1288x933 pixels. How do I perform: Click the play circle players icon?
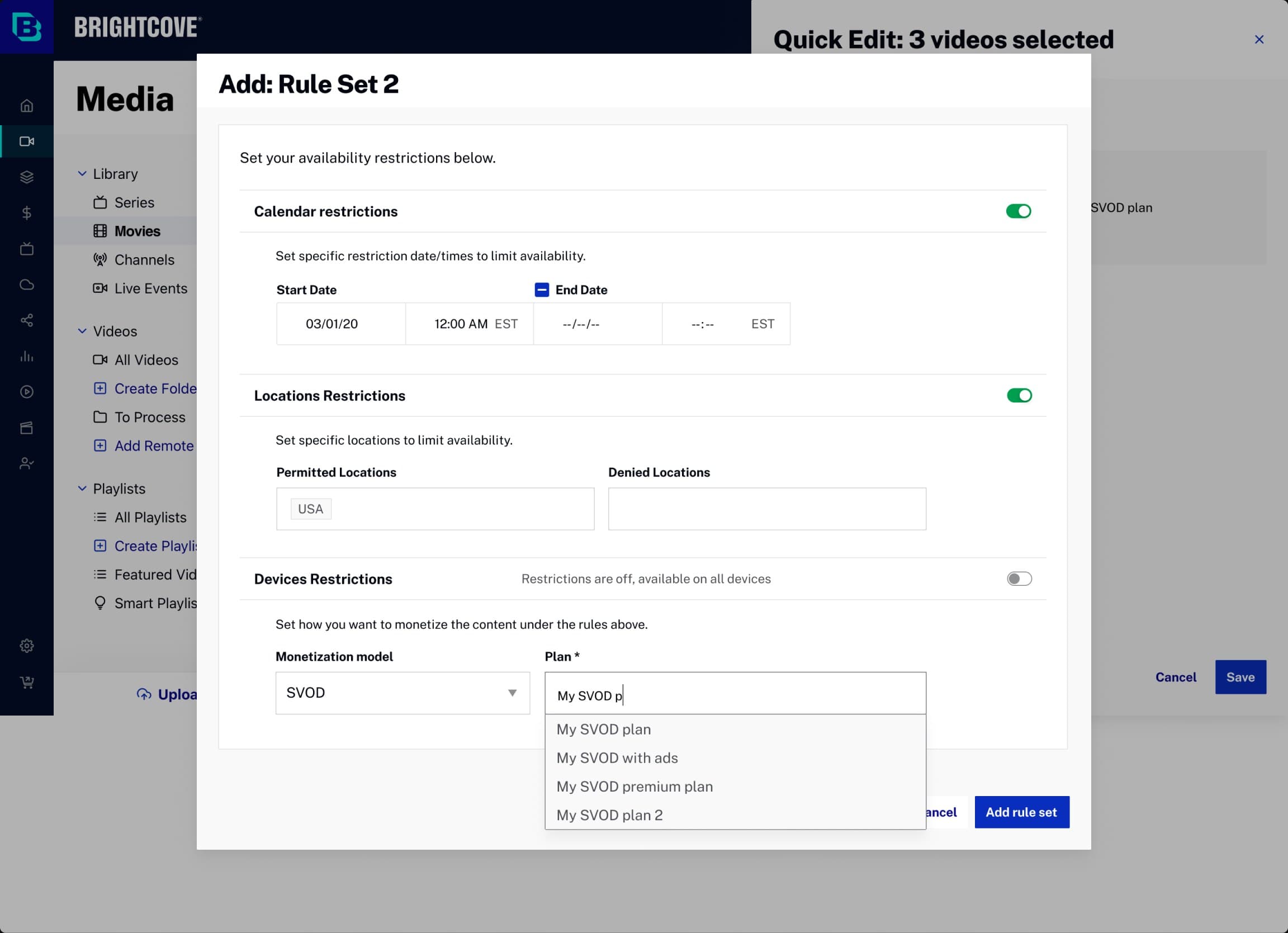(27, 392)
